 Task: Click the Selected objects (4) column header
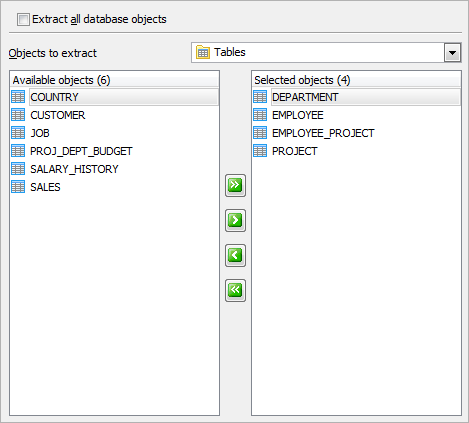click(356, 80)
